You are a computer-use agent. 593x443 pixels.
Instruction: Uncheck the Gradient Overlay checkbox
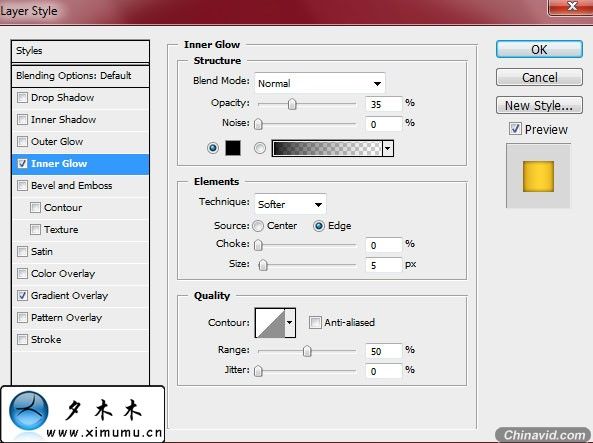pyautogui.click(x=22, y=295)
